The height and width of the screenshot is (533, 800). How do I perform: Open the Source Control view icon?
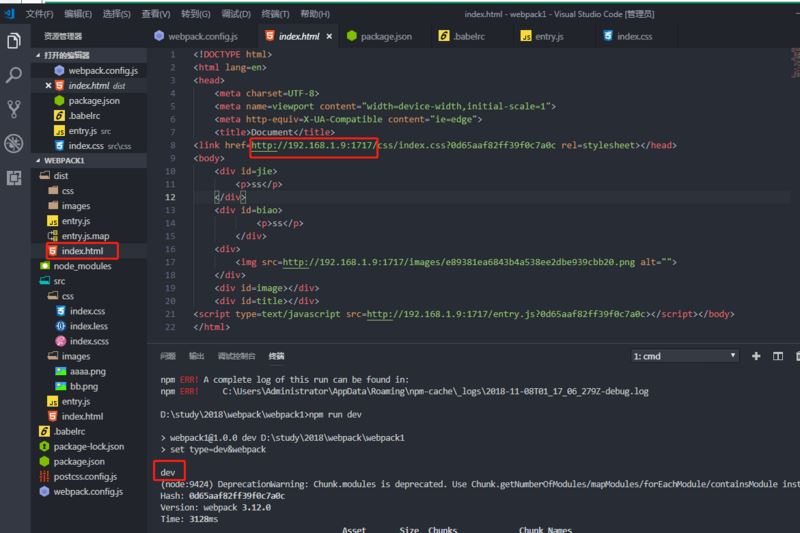coord(14,109)
